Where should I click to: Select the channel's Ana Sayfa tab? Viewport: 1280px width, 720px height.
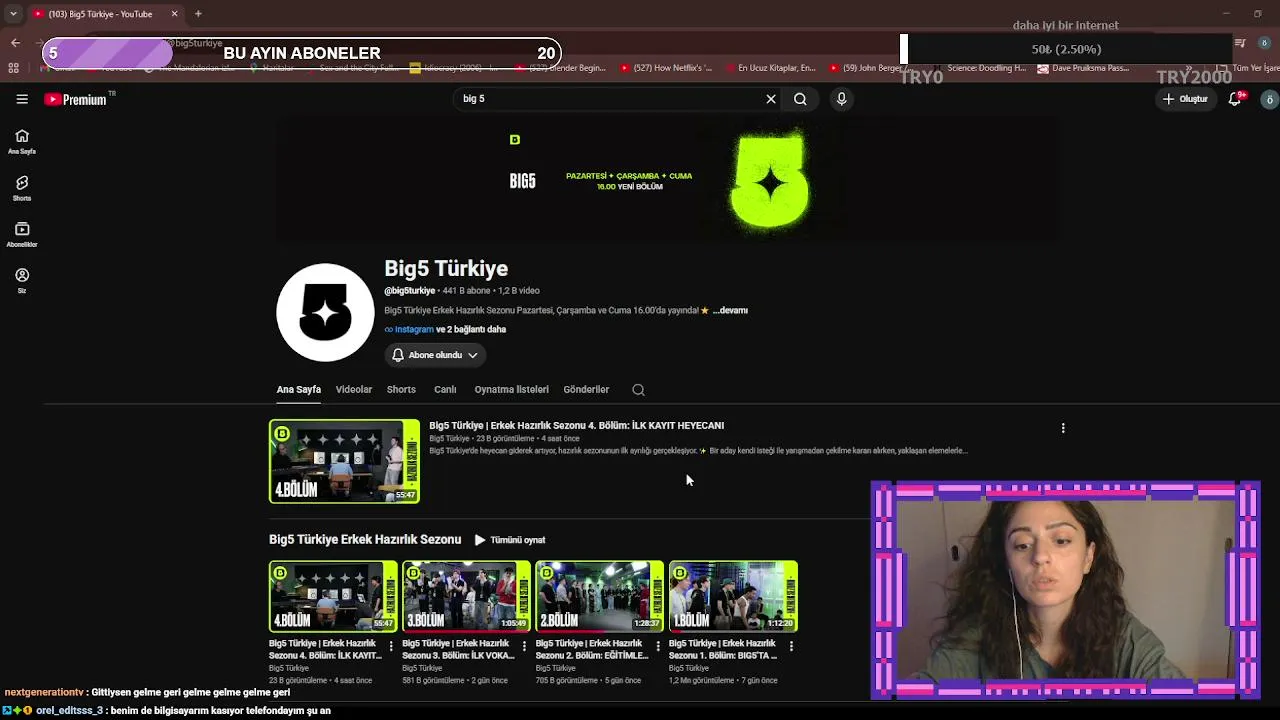(299, 390)
